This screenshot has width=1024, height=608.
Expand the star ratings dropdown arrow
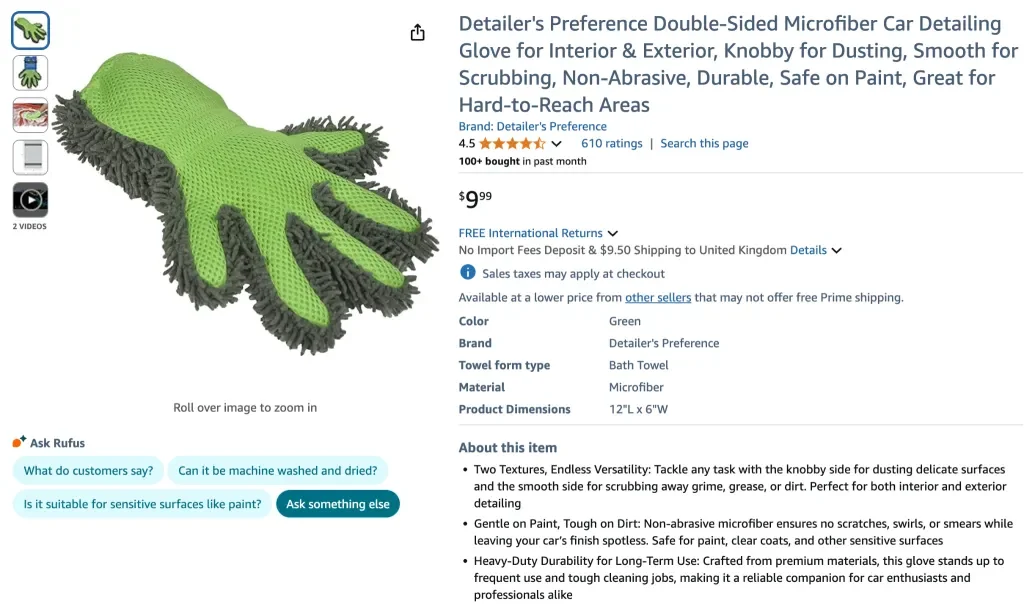pyautogui.click(x=557, y=144)
